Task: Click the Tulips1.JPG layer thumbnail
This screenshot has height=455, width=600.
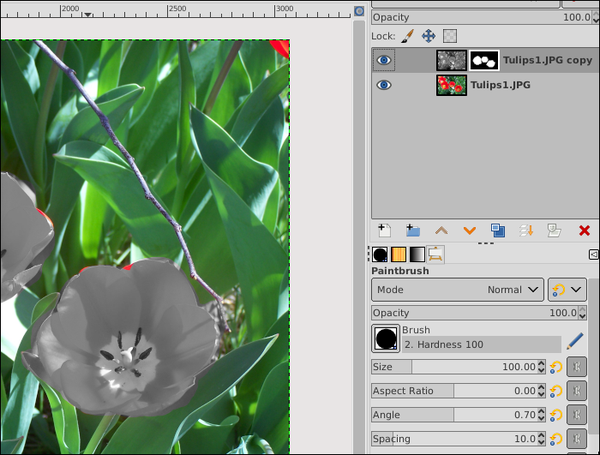Action: pyautogui.click(x=452, y=85)
